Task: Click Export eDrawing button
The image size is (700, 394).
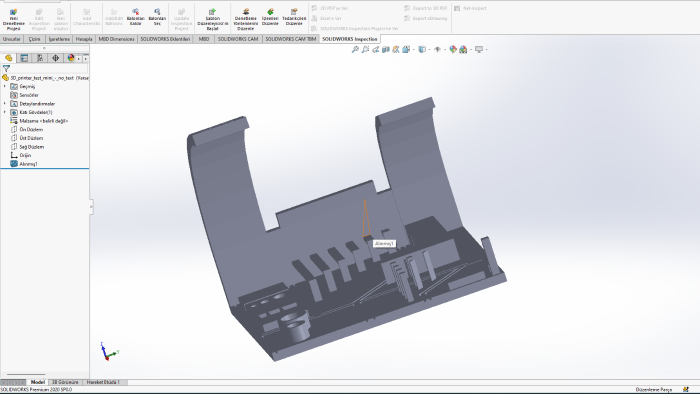Action: [x=425, y=18]
